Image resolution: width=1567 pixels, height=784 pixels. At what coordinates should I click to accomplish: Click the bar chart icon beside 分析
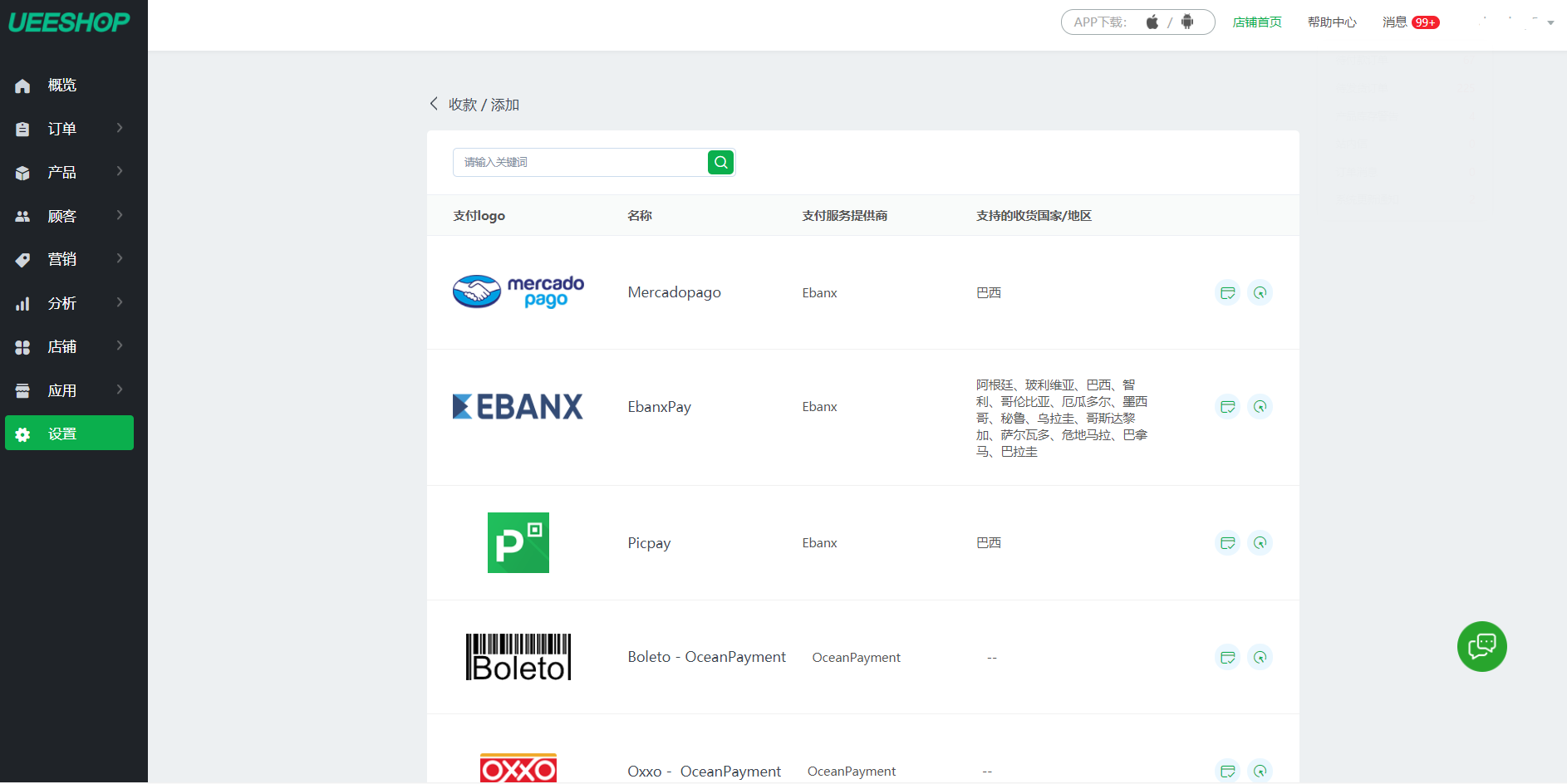click(22, 304)
